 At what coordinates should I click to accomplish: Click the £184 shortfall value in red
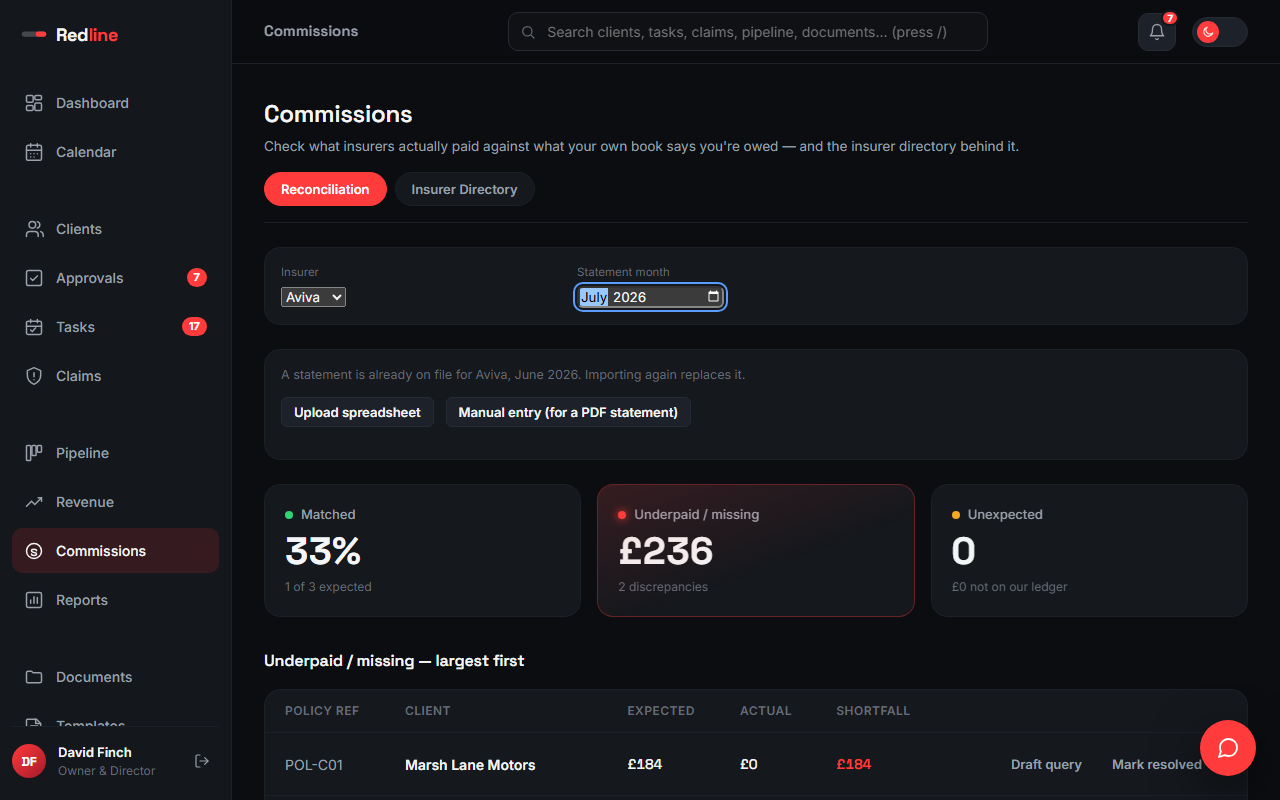854,764
